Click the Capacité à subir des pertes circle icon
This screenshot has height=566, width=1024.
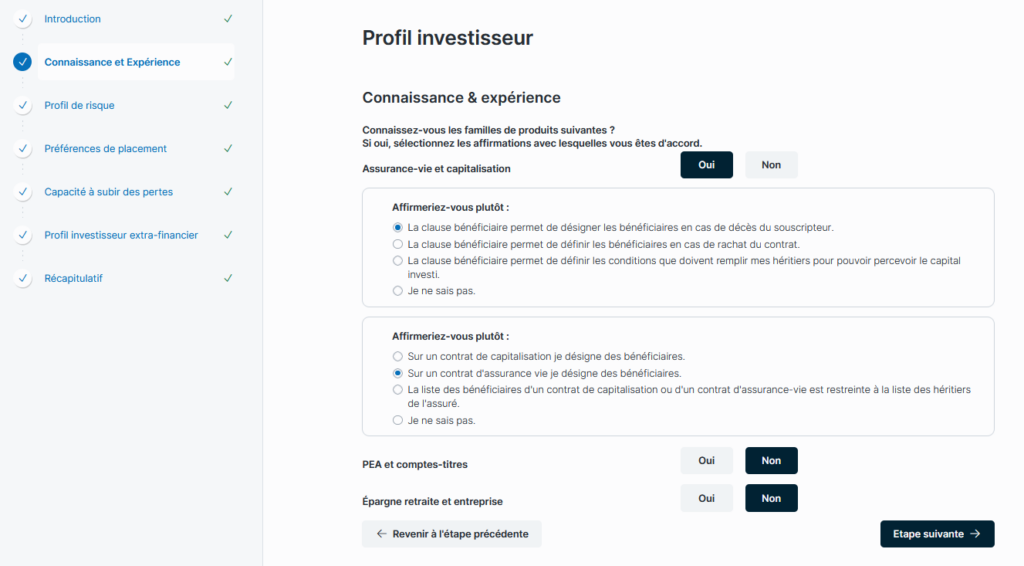tap(22, 191)
